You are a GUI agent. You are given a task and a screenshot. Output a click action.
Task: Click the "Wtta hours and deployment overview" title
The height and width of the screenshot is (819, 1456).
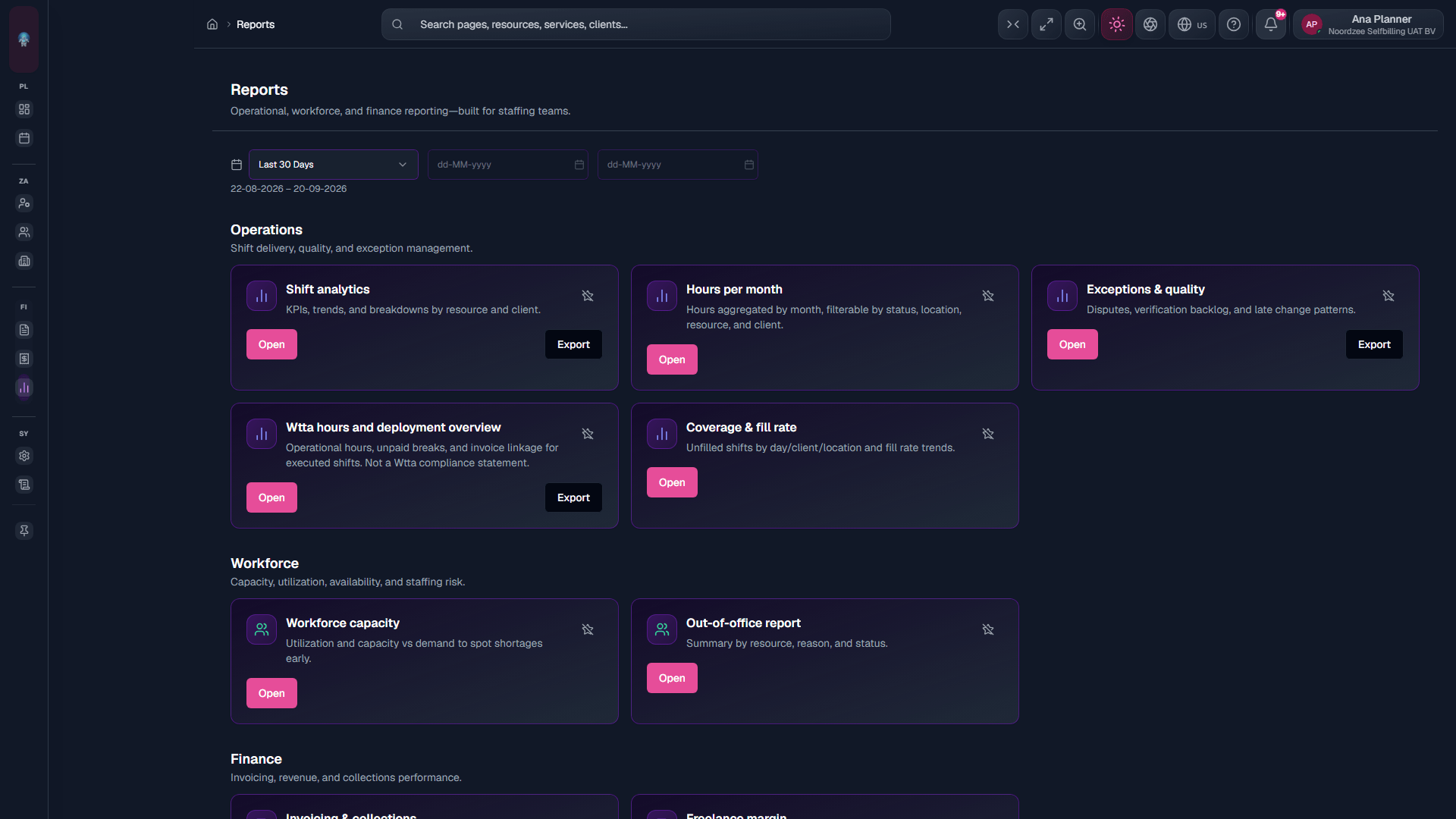pyautogui.click(x=393, y=428)
